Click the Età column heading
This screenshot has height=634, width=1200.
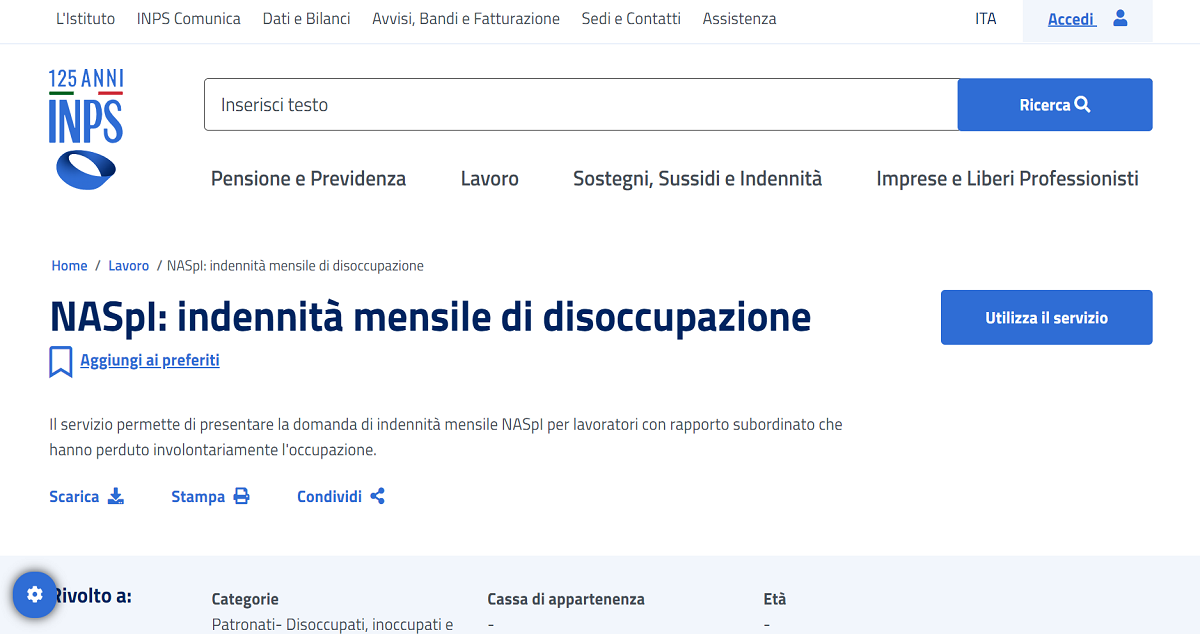[775, 600]
